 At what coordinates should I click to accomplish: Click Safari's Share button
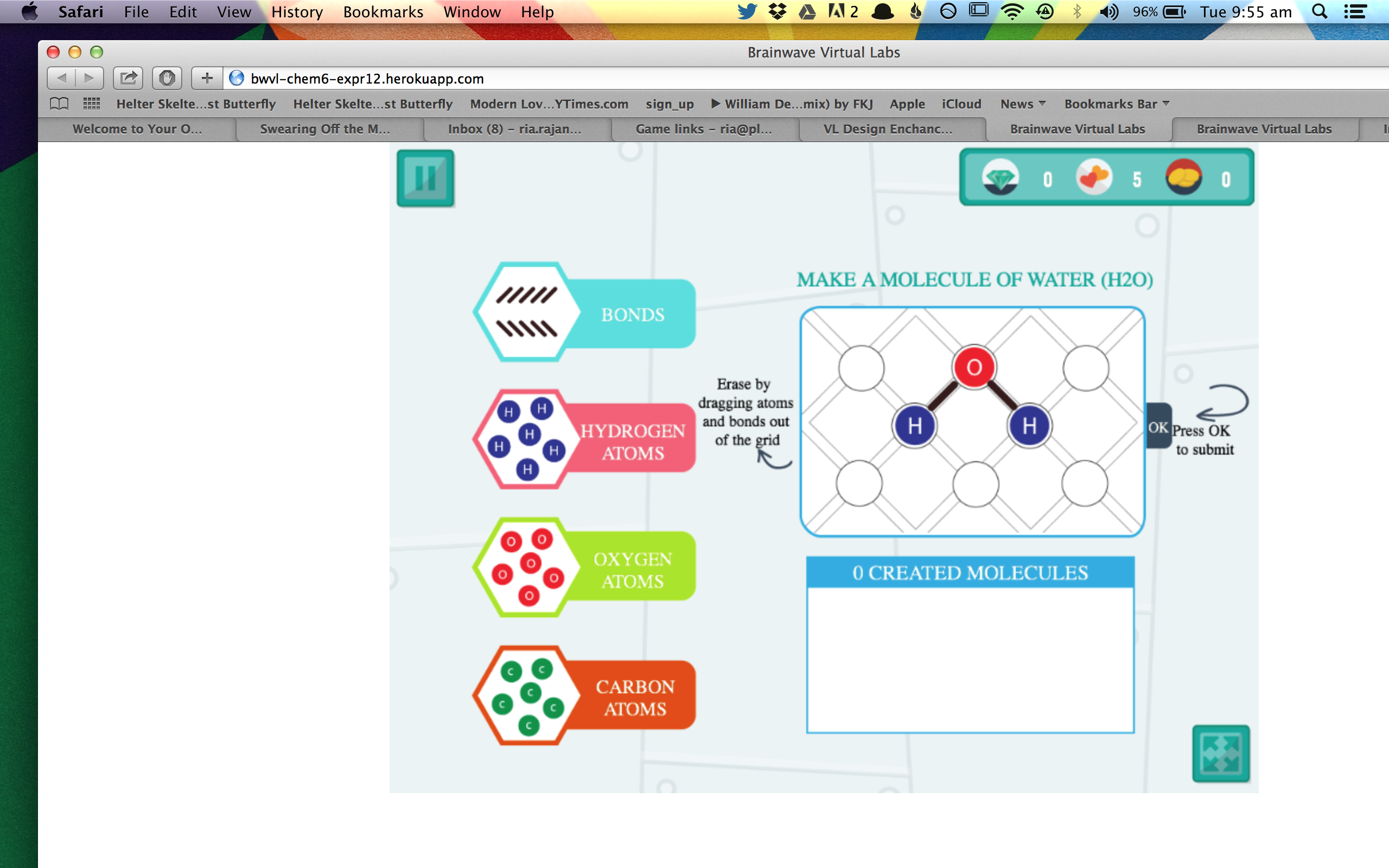coord(128,78)
